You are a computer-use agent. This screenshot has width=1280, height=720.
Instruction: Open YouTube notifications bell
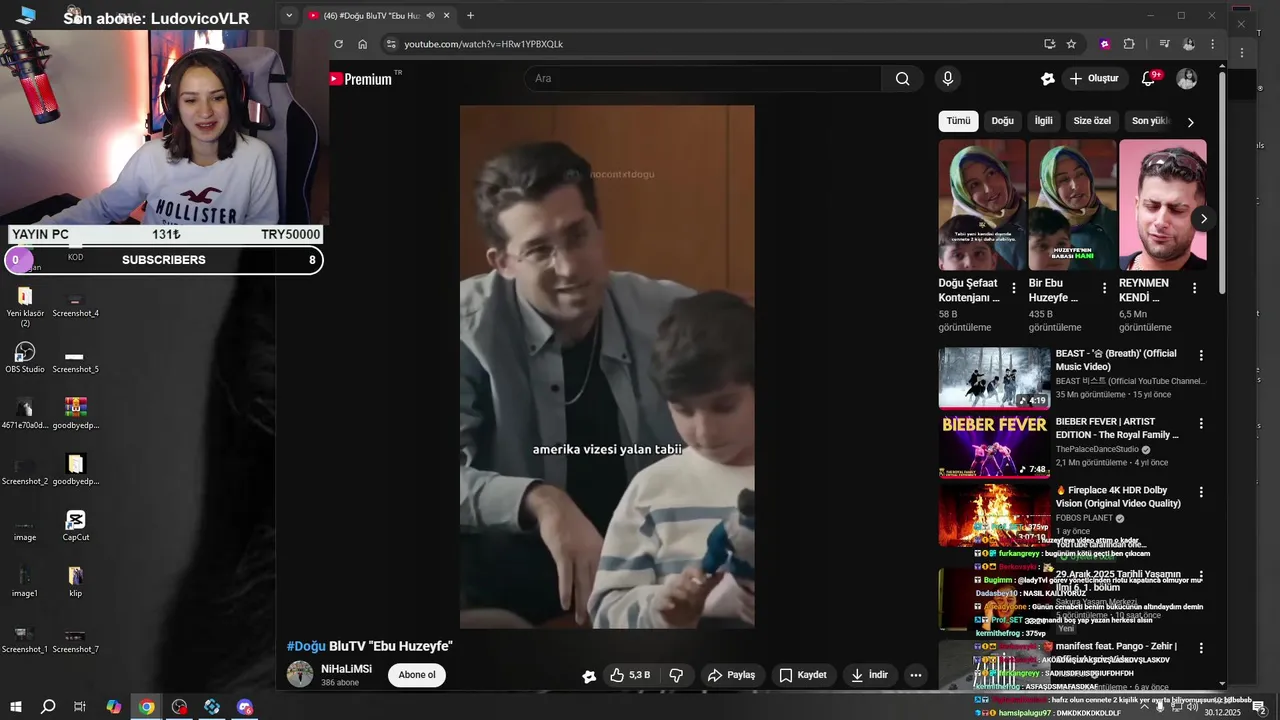1148,79
